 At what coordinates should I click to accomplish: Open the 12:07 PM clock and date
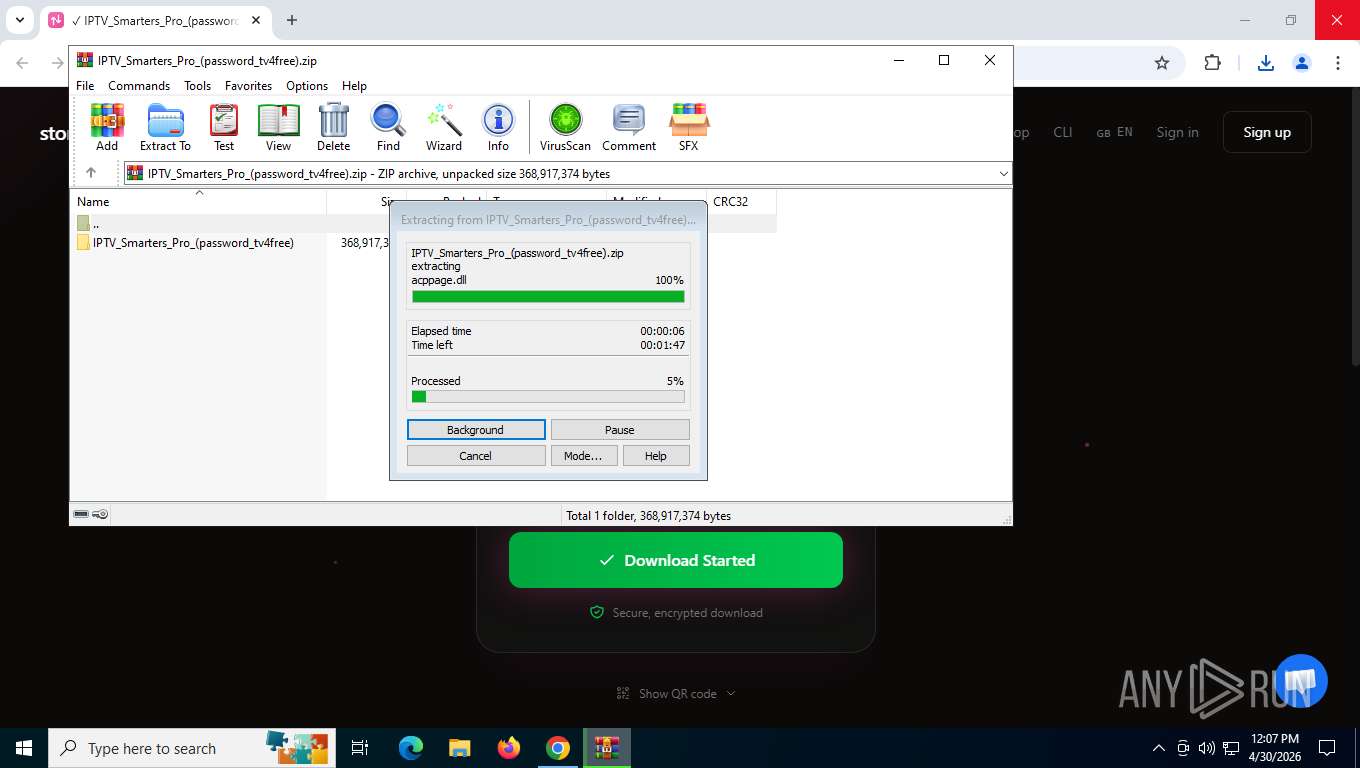(1274, 748)
